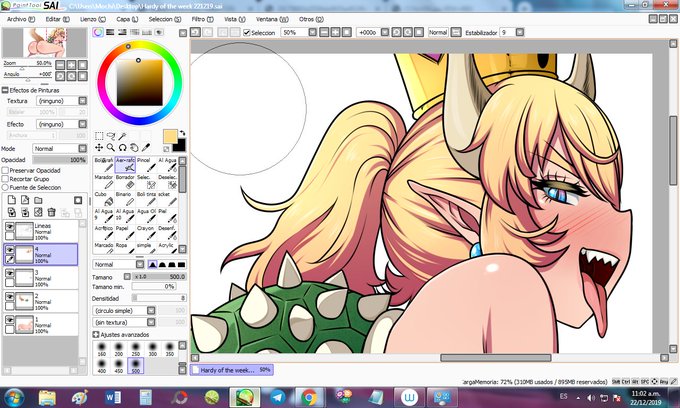Hide layer 4 visibility eye
680x408 pixels.
tap(10, 250)
